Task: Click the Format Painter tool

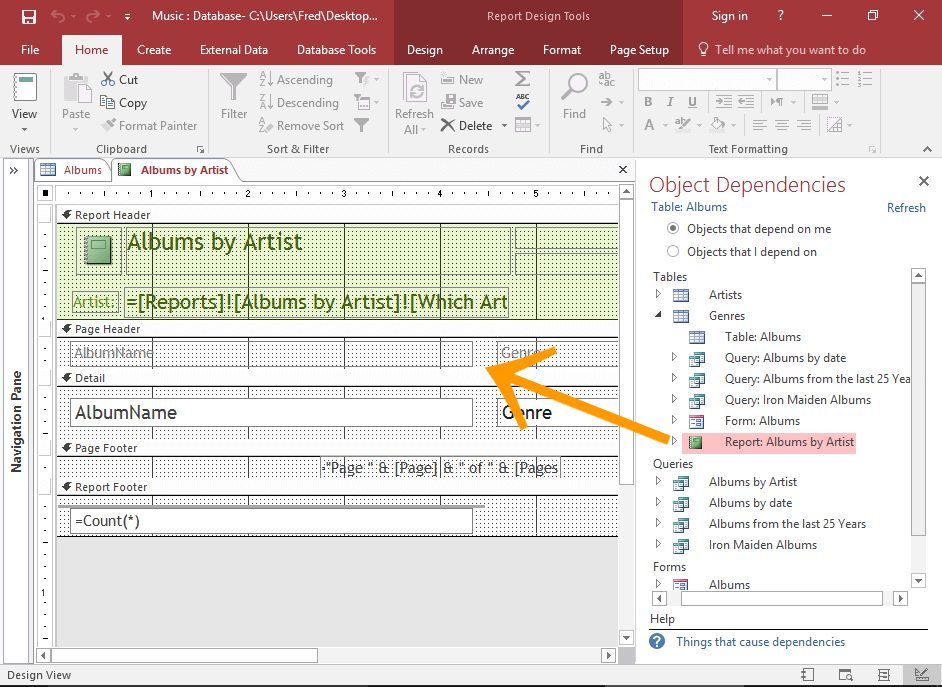Action: click(148, 126)
